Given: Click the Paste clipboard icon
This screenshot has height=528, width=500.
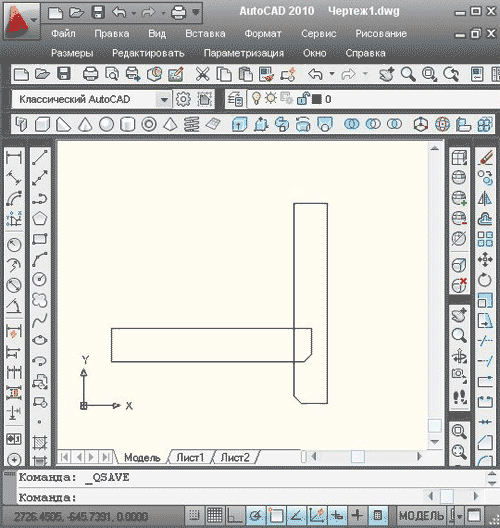Looking at the screenshot, I should tap(245, 74).
